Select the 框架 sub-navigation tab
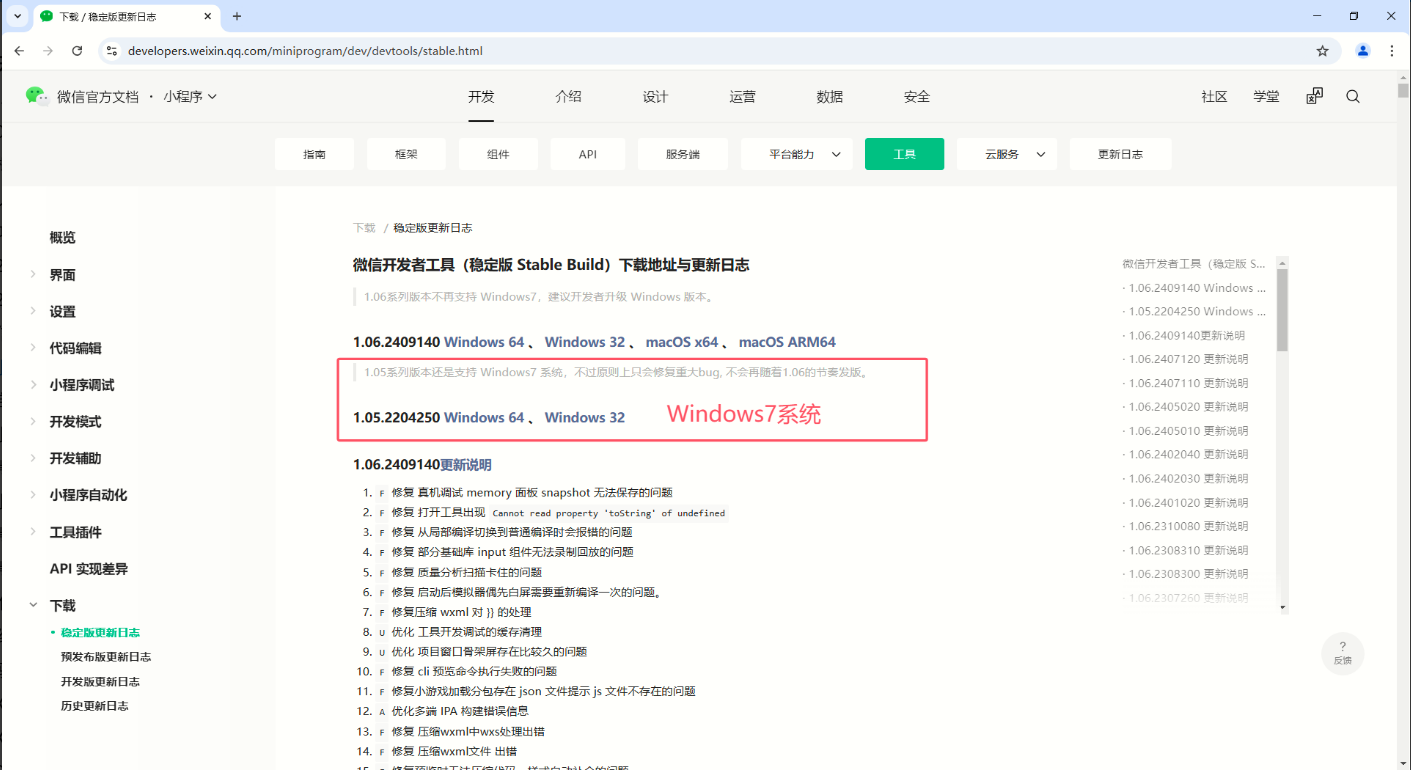 [406, 154]
